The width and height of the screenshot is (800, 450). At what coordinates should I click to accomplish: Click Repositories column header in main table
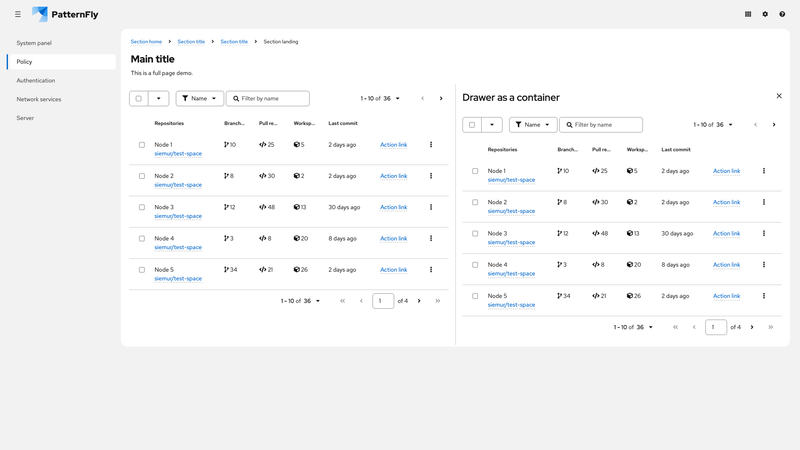169,123
